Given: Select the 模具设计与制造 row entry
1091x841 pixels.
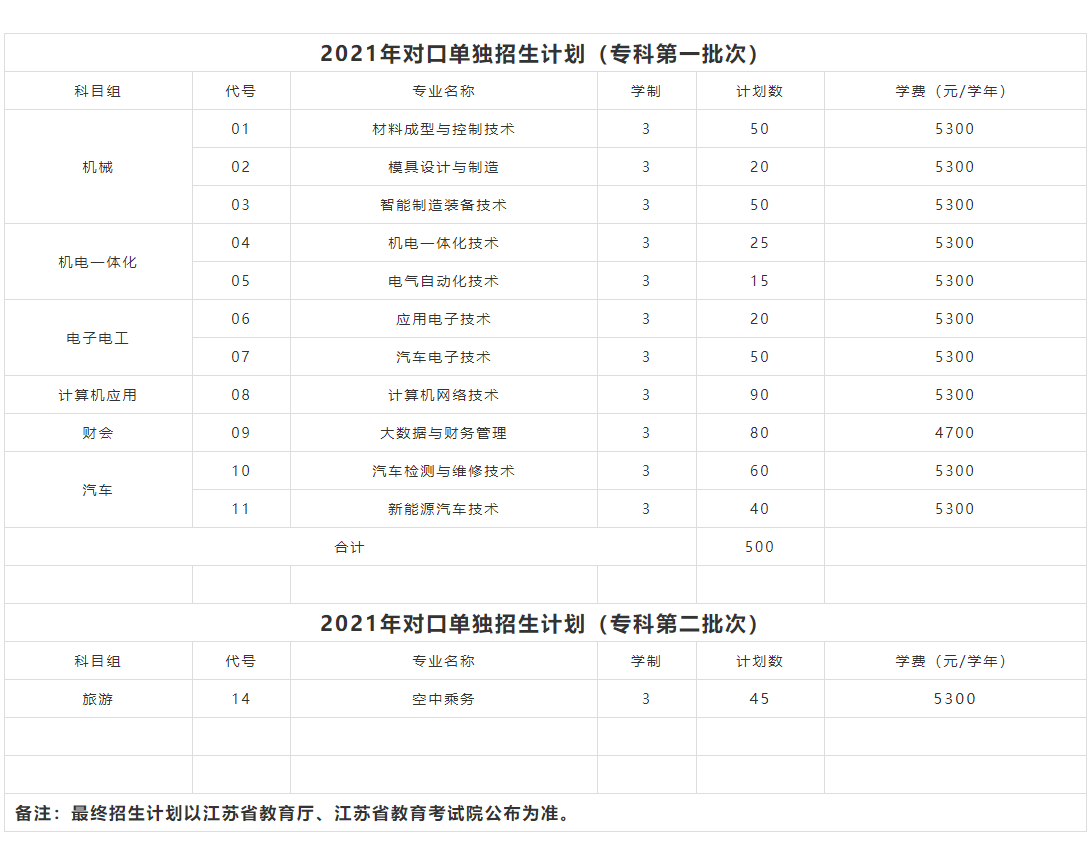Looking at the screenshot, I should tap(443, 167).
